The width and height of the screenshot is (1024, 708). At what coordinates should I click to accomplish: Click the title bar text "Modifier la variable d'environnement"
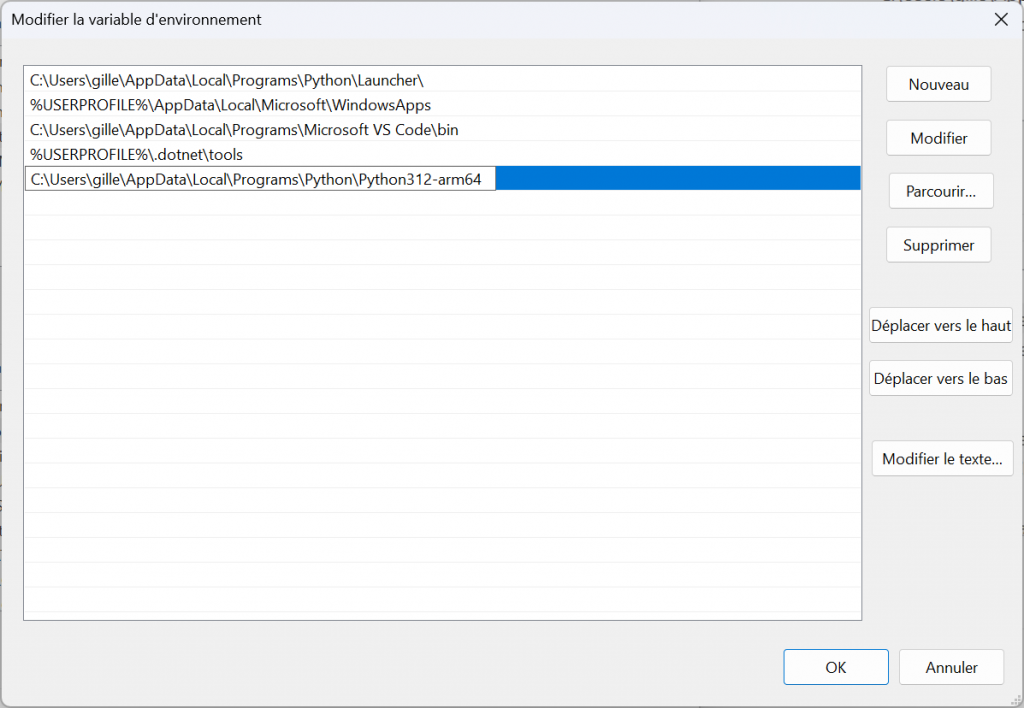click(136, 19)
